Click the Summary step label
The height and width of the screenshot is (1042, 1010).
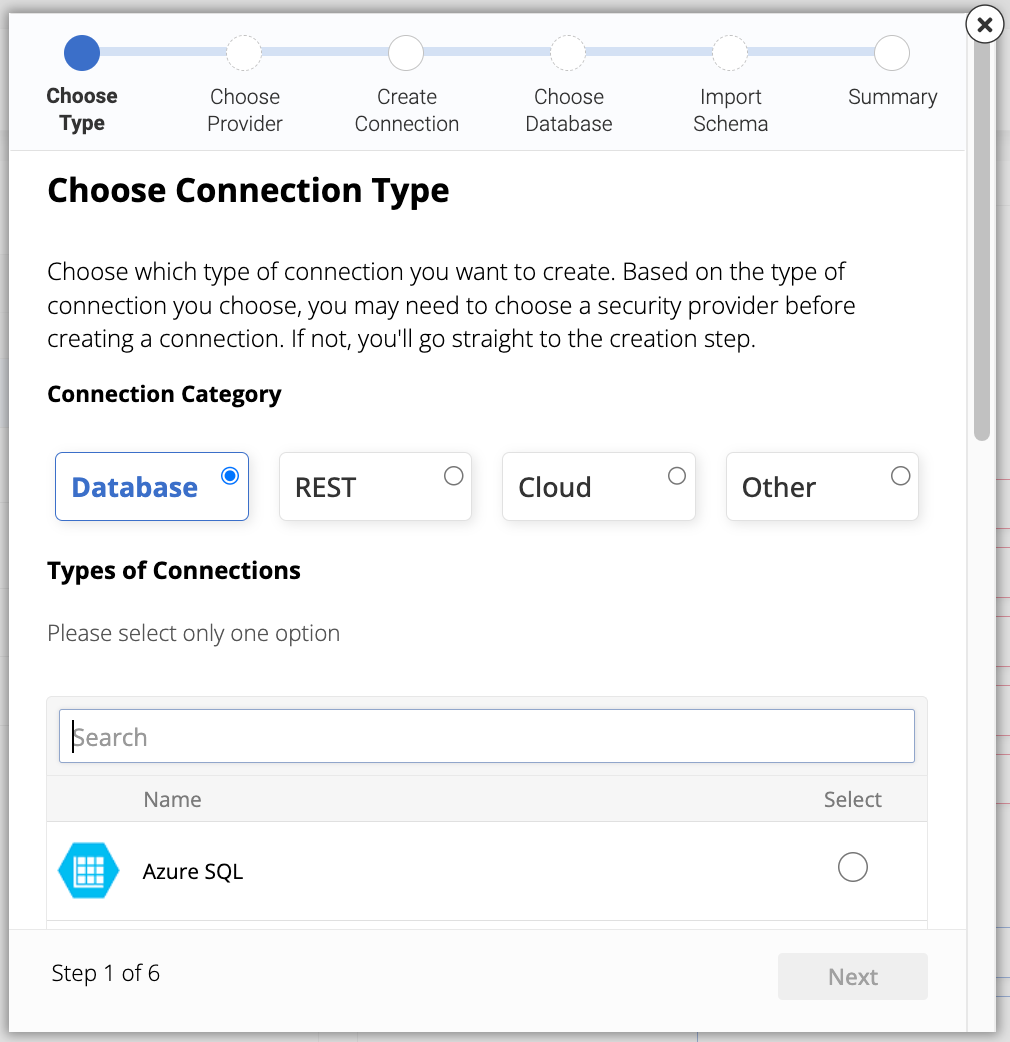click(892, 97)
